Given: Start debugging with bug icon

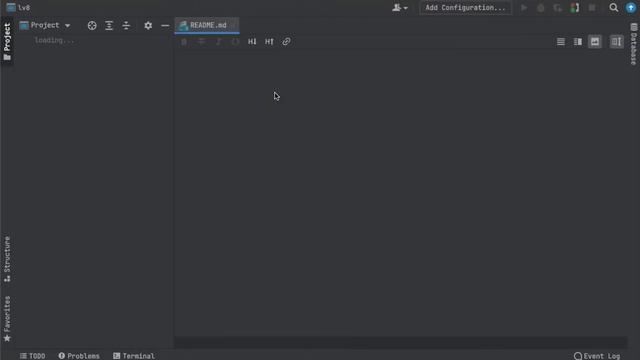Looking at the screenshot, I should [x=540, y=8].
